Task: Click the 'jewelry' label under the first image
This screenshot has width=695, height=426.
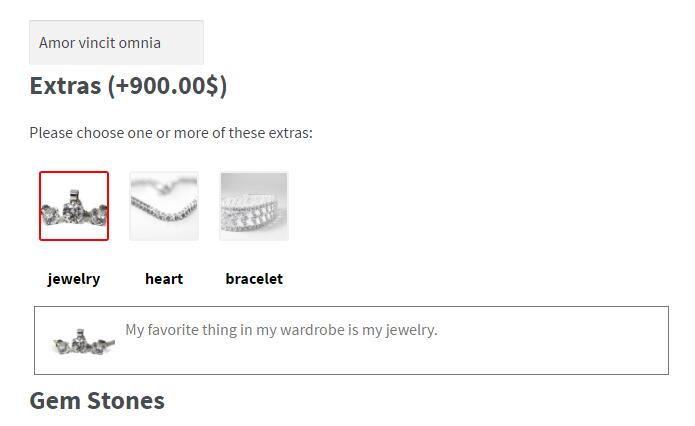Action: [x=74, y=279]
